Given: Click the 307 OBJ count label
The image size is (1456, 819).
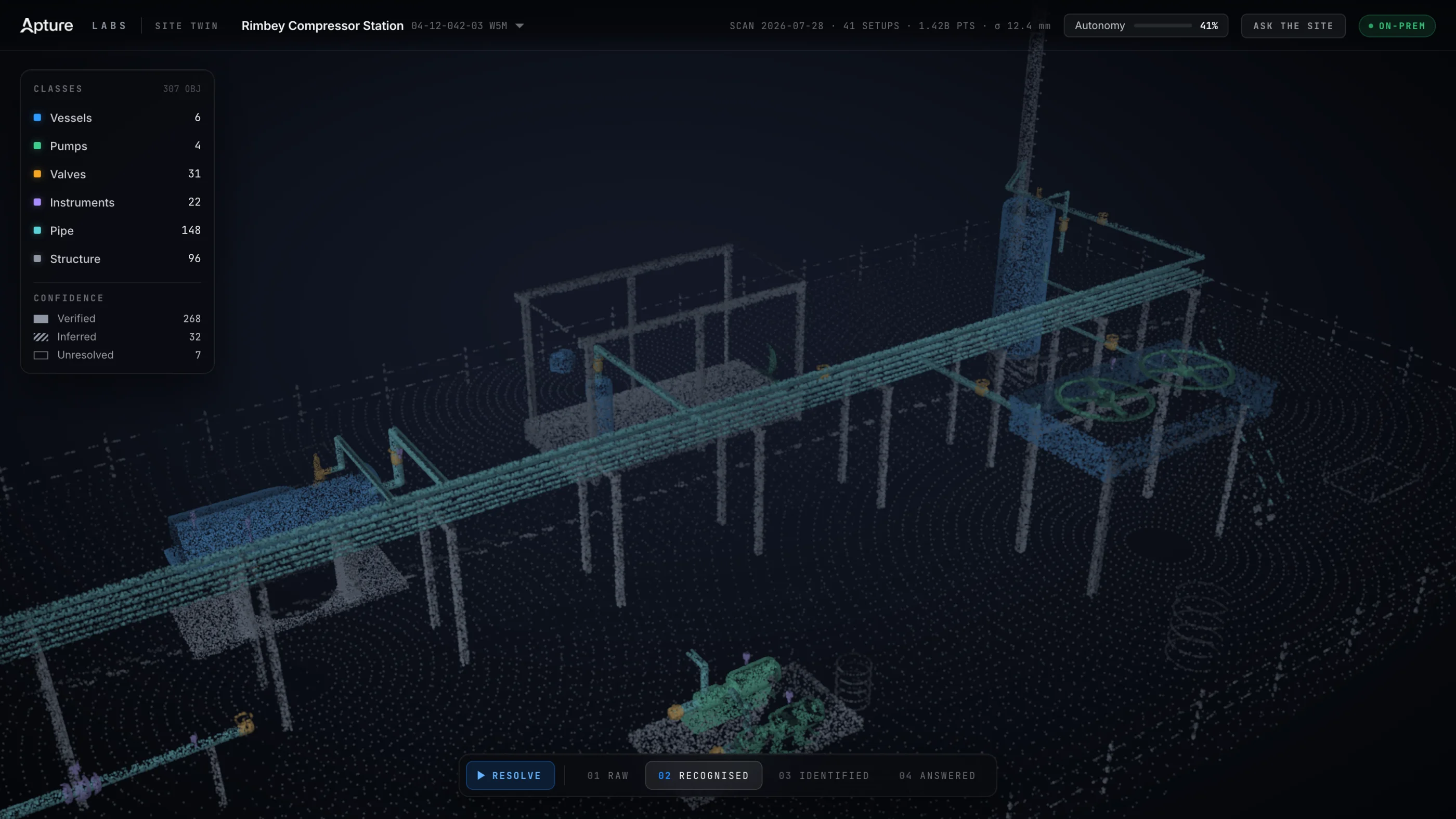Looking at the screenshot, I should pos(181,89).
